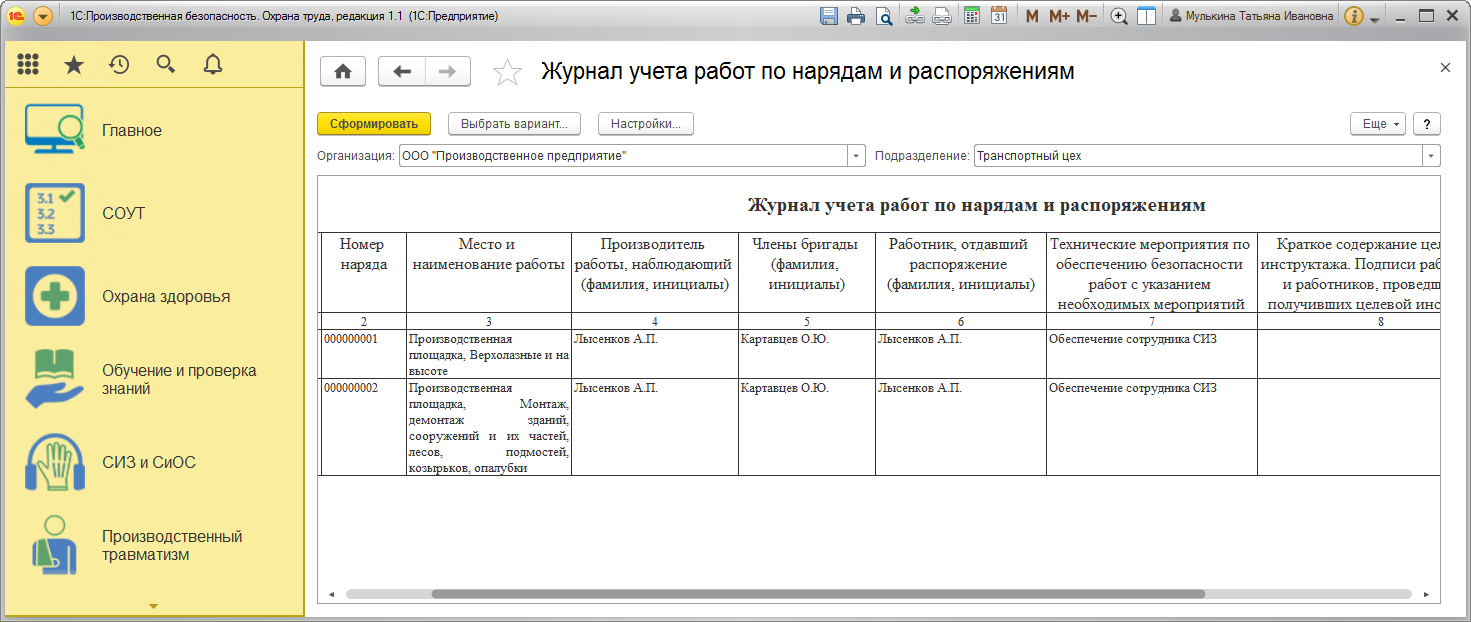Click the back arrow button
Viewport: 1471px width, 622px height.
coord(402,71)
